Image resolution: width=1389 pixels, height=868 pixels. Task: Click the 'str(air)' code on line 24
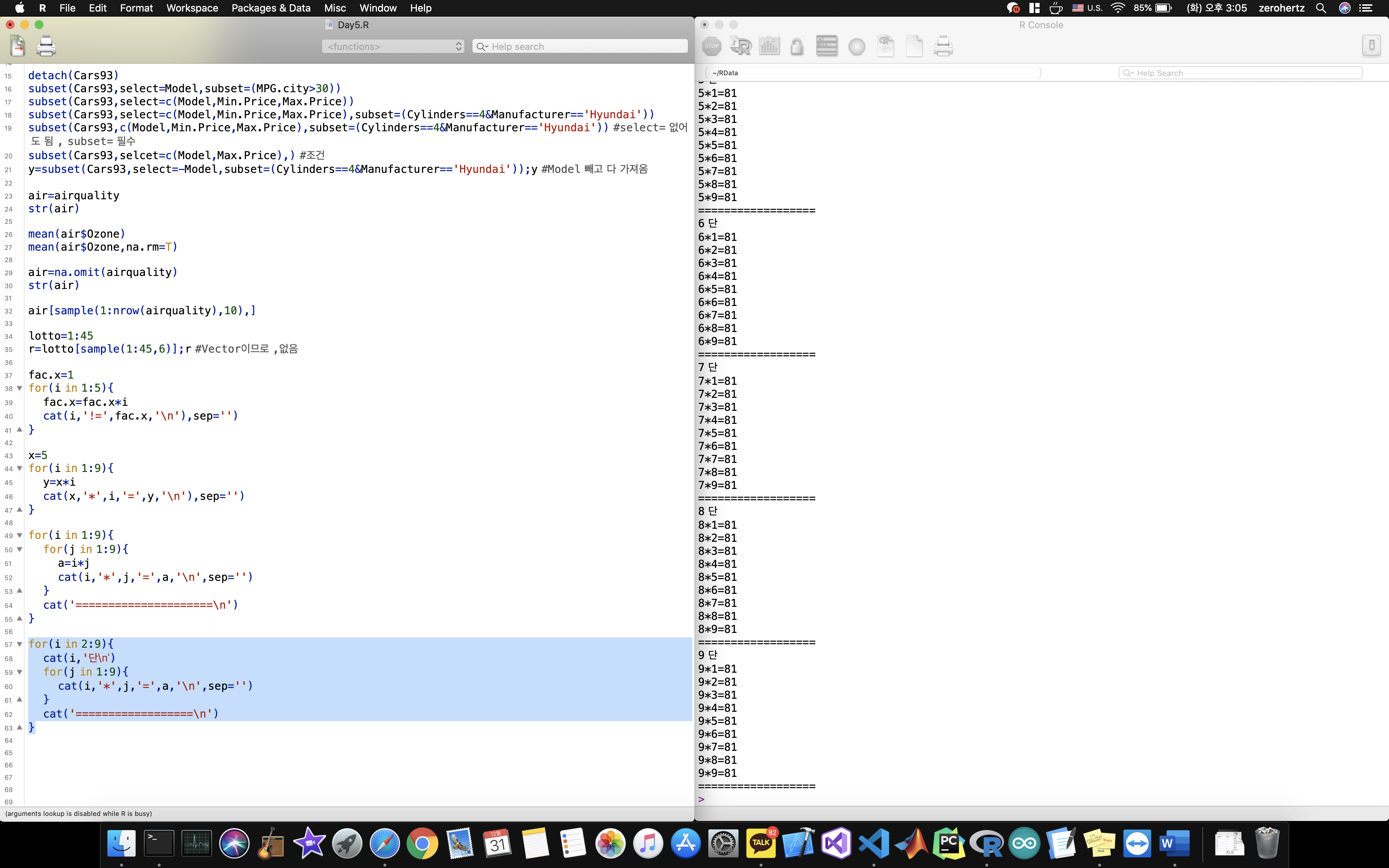click(54, 208)
